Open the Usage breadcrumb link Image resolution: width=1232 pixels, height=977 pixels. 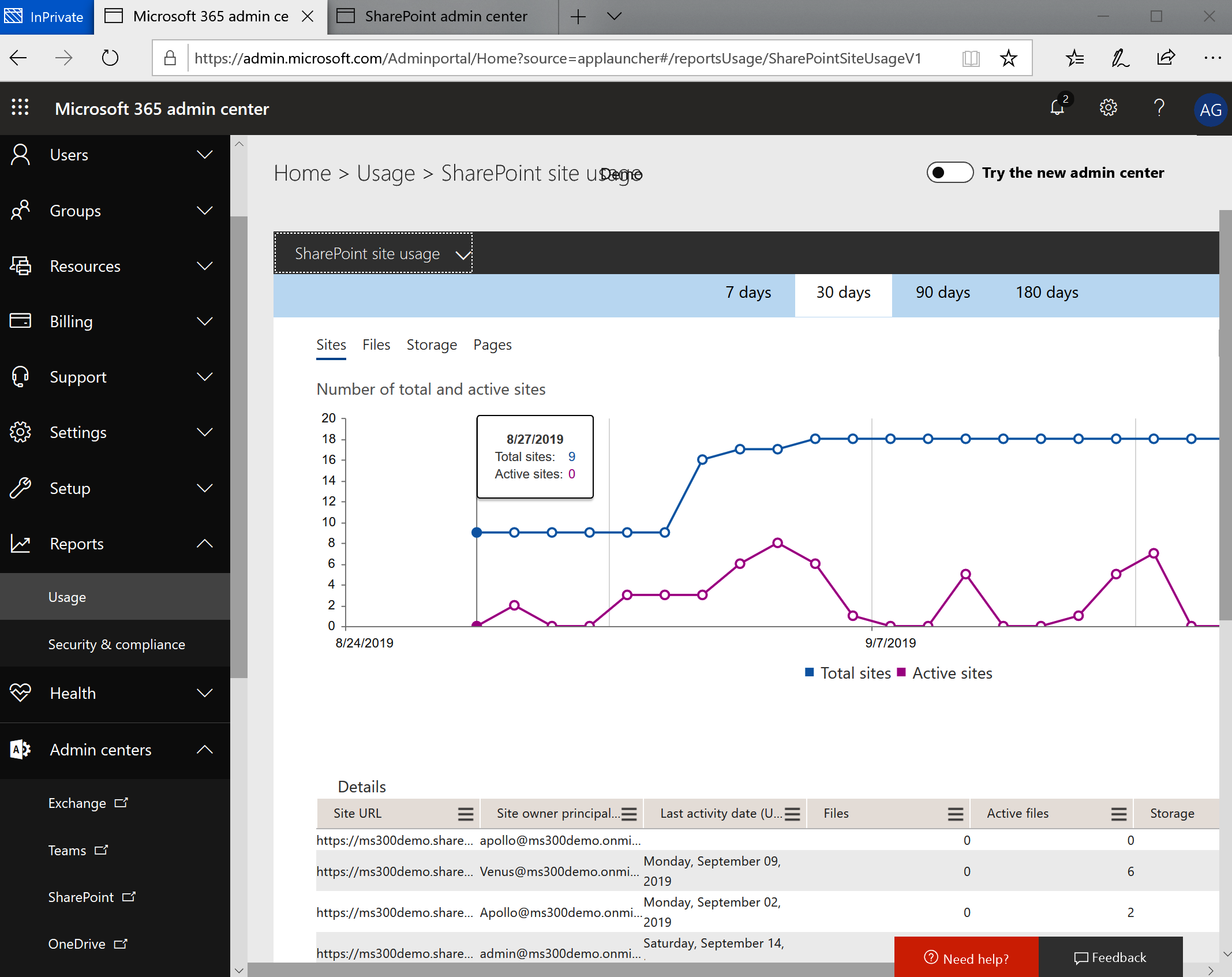click(x=385, y=173)
